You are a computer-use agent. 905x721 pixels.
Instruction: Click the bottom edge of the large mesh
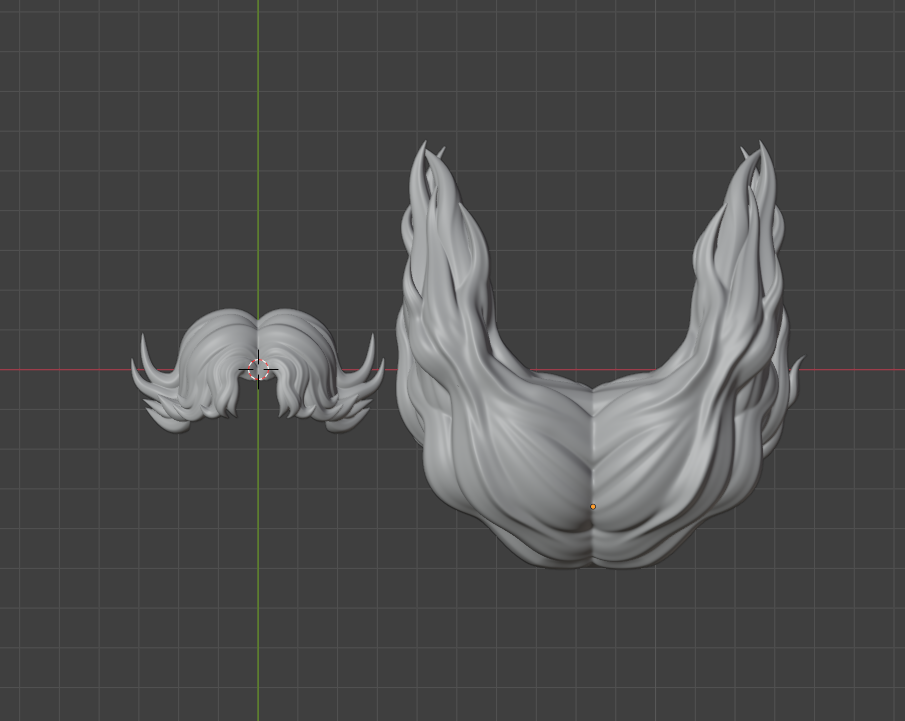click(x=590, y=565)
